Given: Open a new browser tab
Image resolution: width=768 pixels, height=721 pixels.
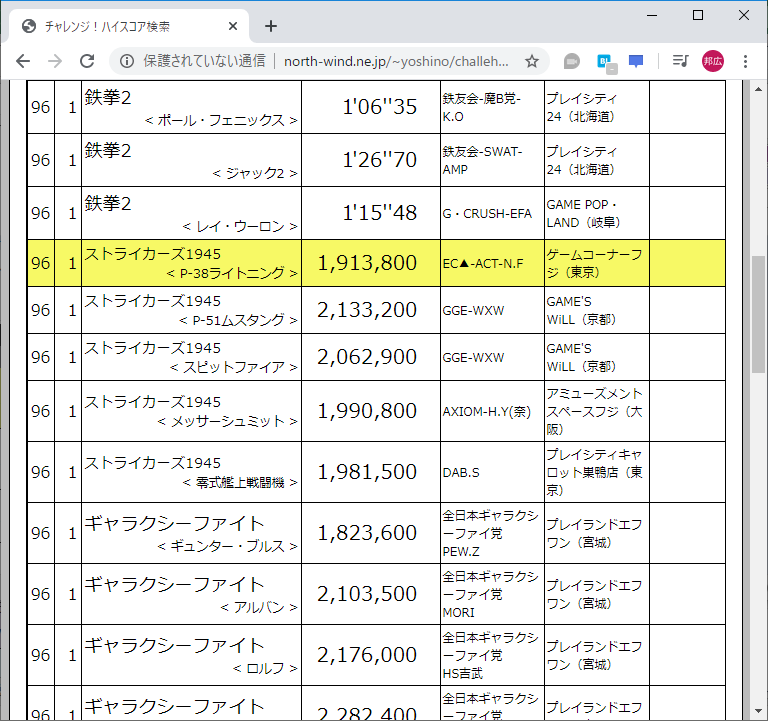Looking at the screenshot, I should click(x=271, y=26).
